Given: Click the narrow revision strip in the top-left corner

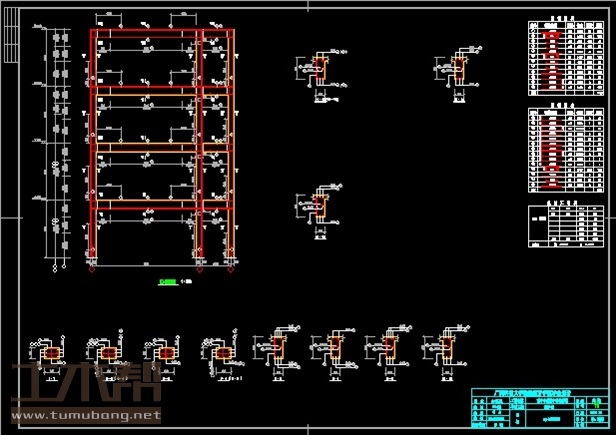Looking at the screenshot, I should tap(10, 37).
